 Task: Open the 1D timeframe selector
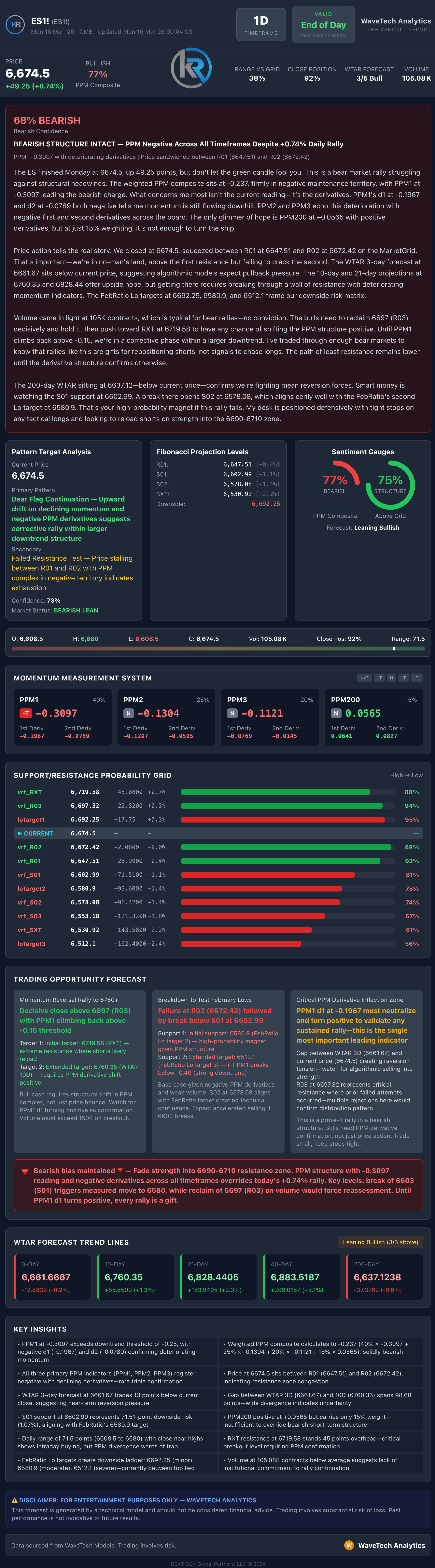(x=261, y=25)
